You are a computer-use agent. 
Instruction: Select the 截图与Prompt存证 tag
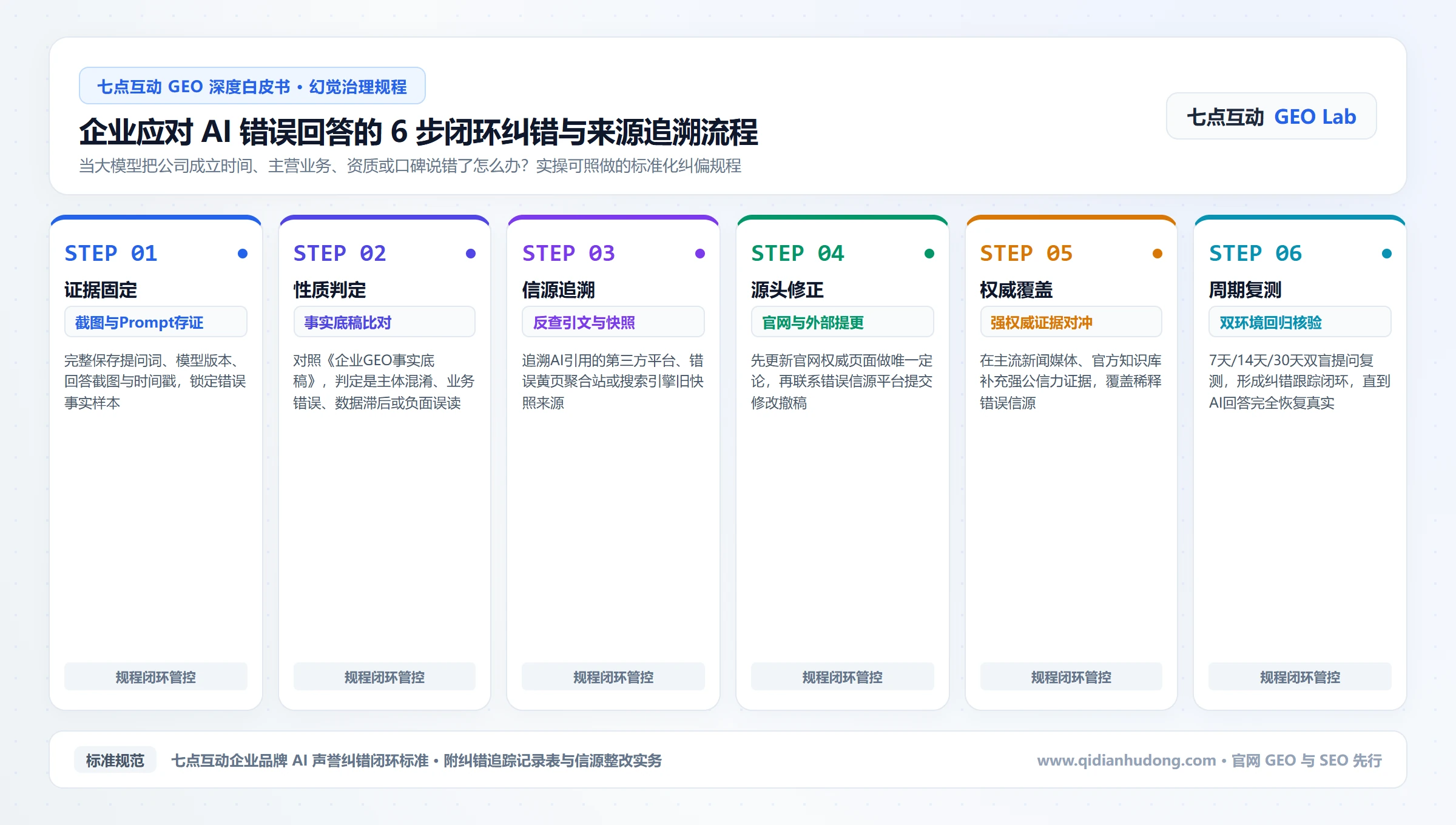(156, 322)
